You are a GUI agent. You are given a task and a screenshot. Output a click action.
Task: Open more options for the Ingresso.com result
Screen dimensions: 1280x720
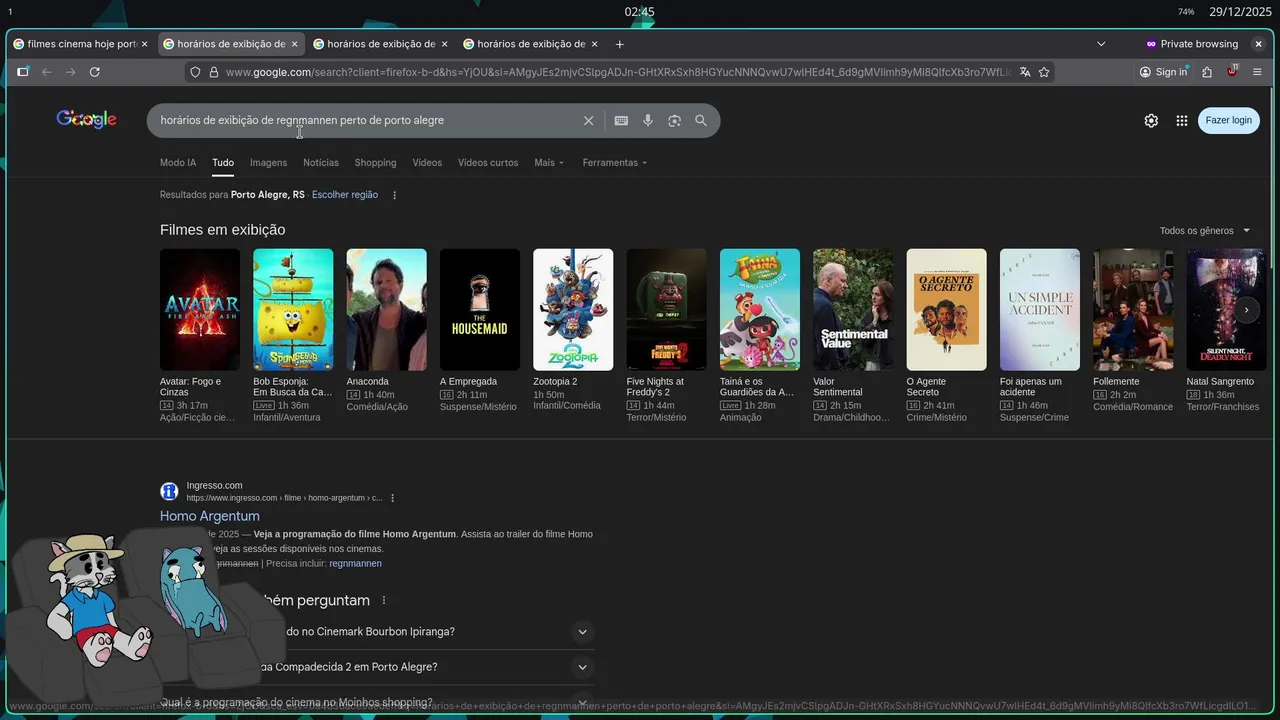393,498
